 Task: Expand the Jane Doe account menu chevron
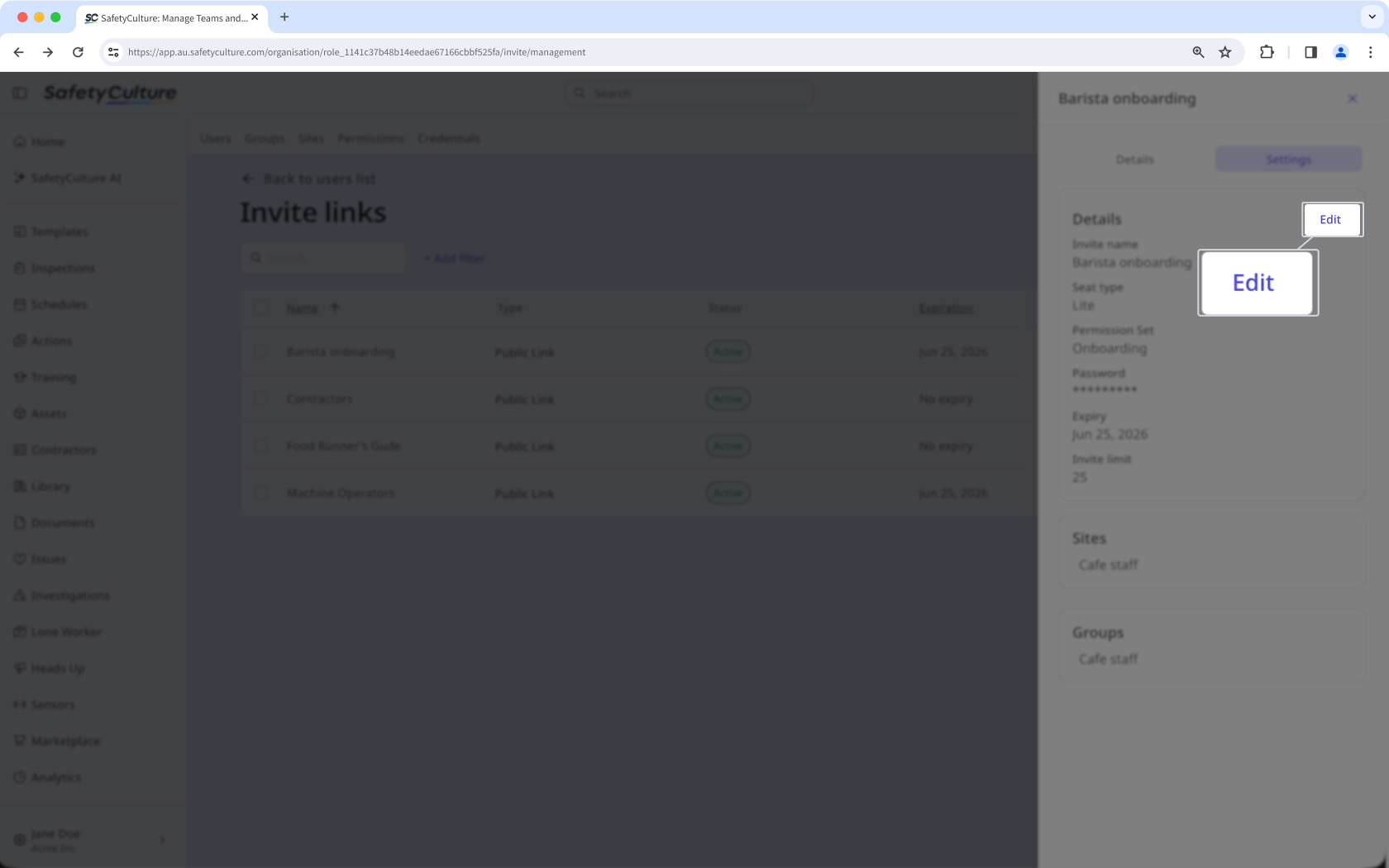click(x=163, y=840)
